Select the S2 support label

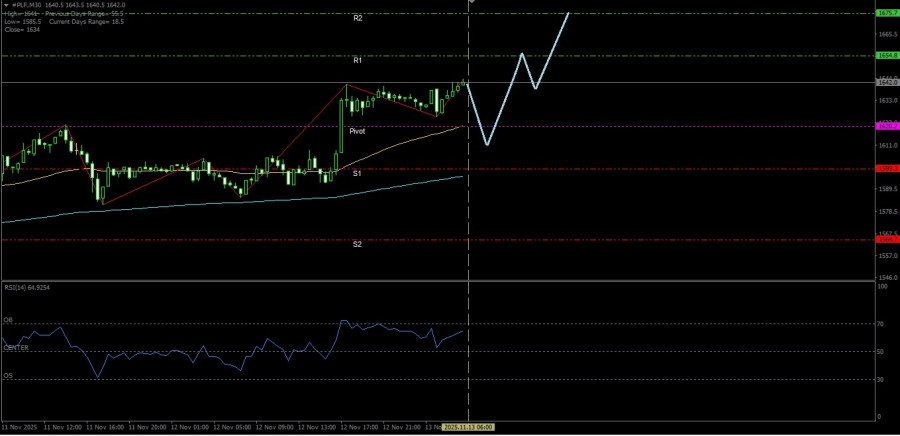point(357,244)
